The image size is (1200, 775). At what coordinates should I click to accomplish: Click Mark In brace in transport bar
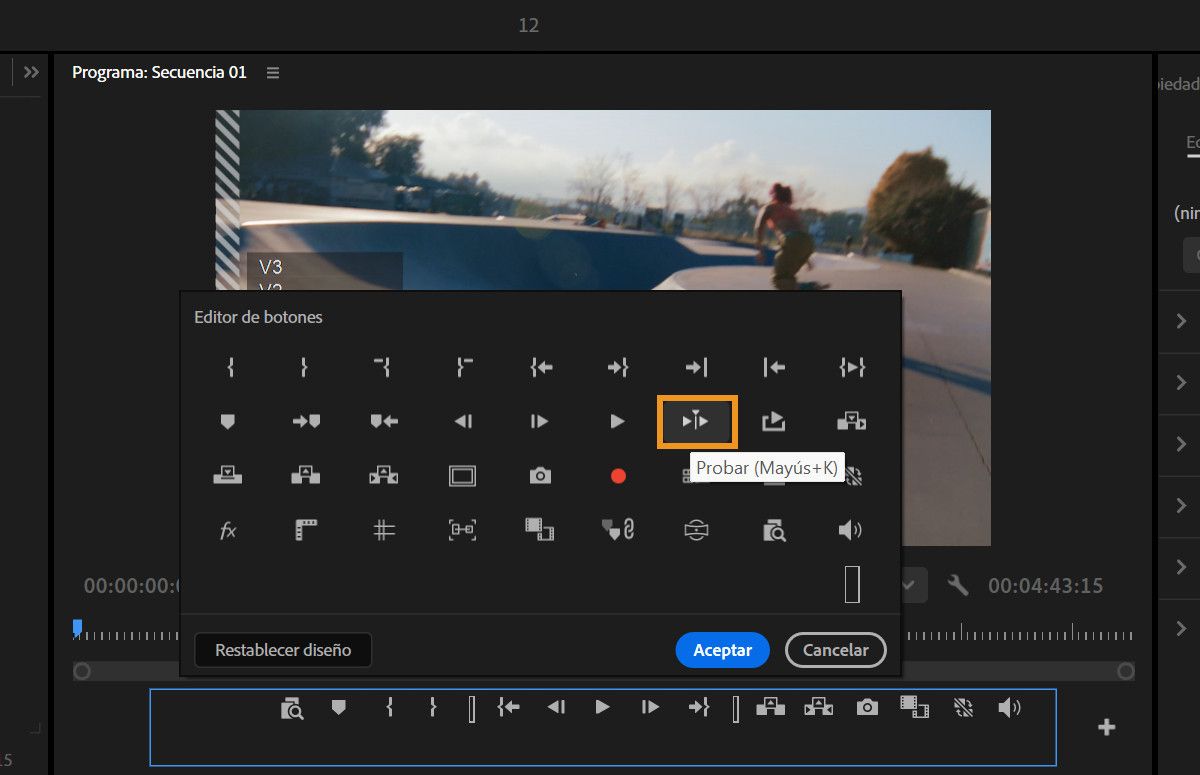[389, 708]
